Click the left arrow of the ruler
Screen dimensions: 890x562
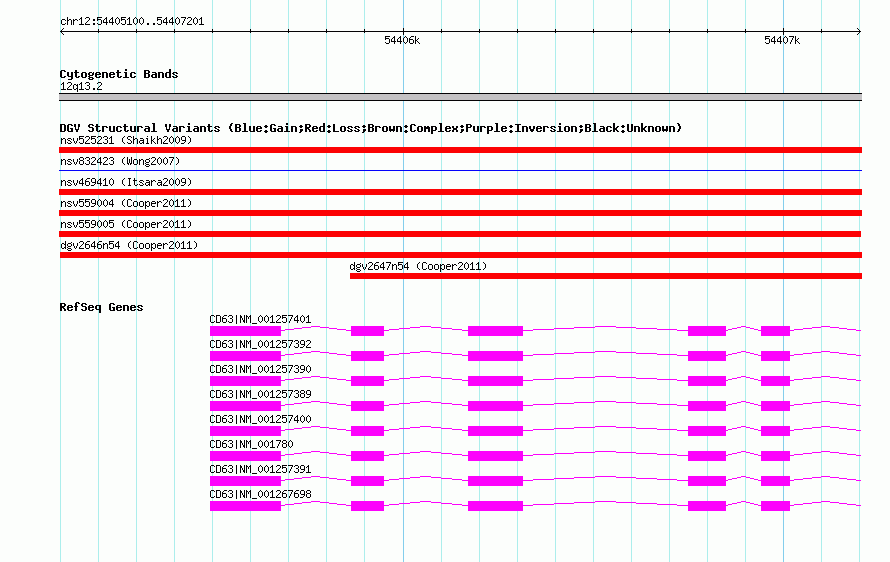tap(62, 32)
